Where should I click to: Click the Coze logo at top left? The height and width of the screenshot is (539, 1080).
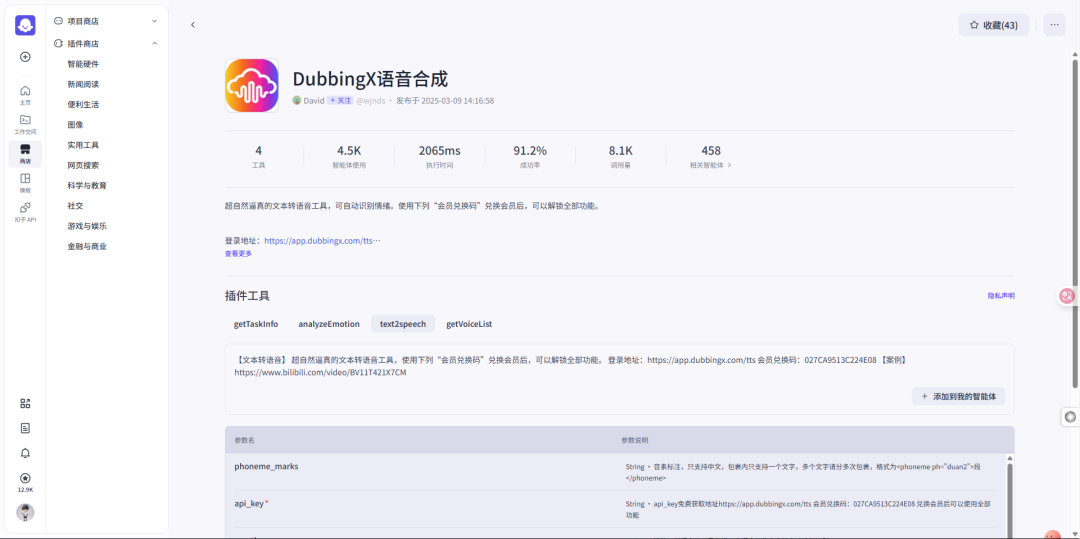point(25,25)
